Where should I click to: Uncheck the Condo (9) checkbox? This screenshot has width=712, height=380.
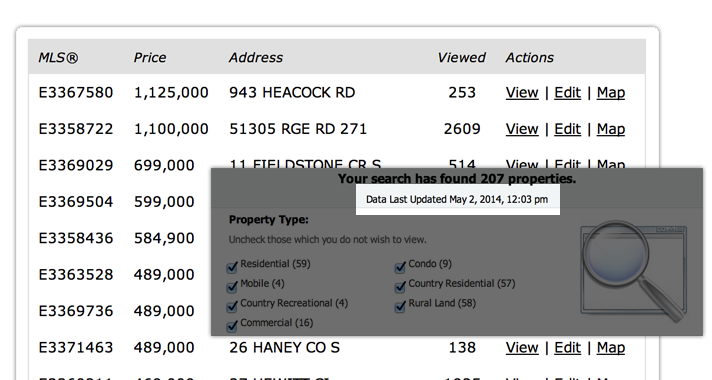point(400,267)
